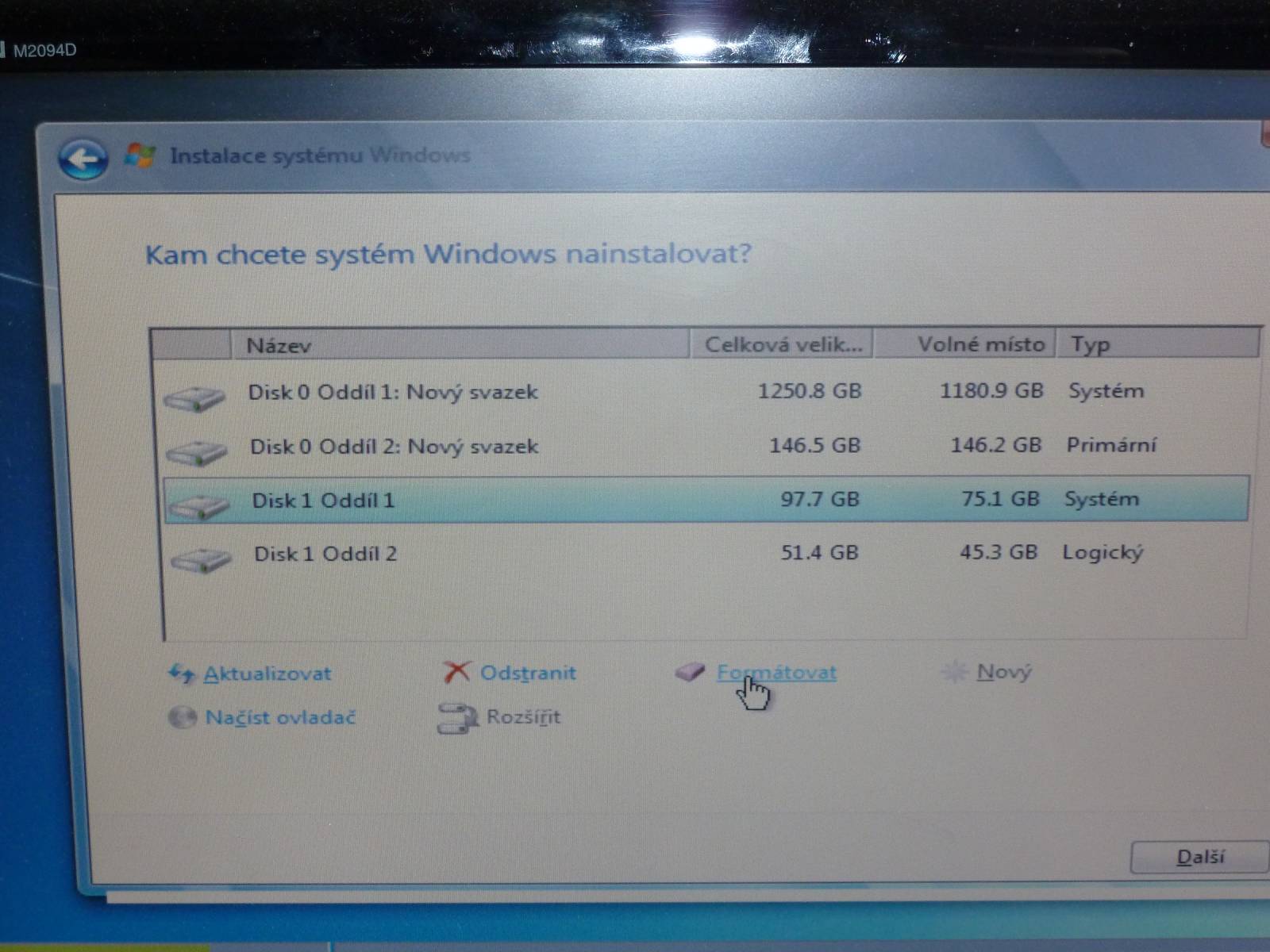
Task: Click the 146.2 GB free space cell
Action: (x=996, y=444)
